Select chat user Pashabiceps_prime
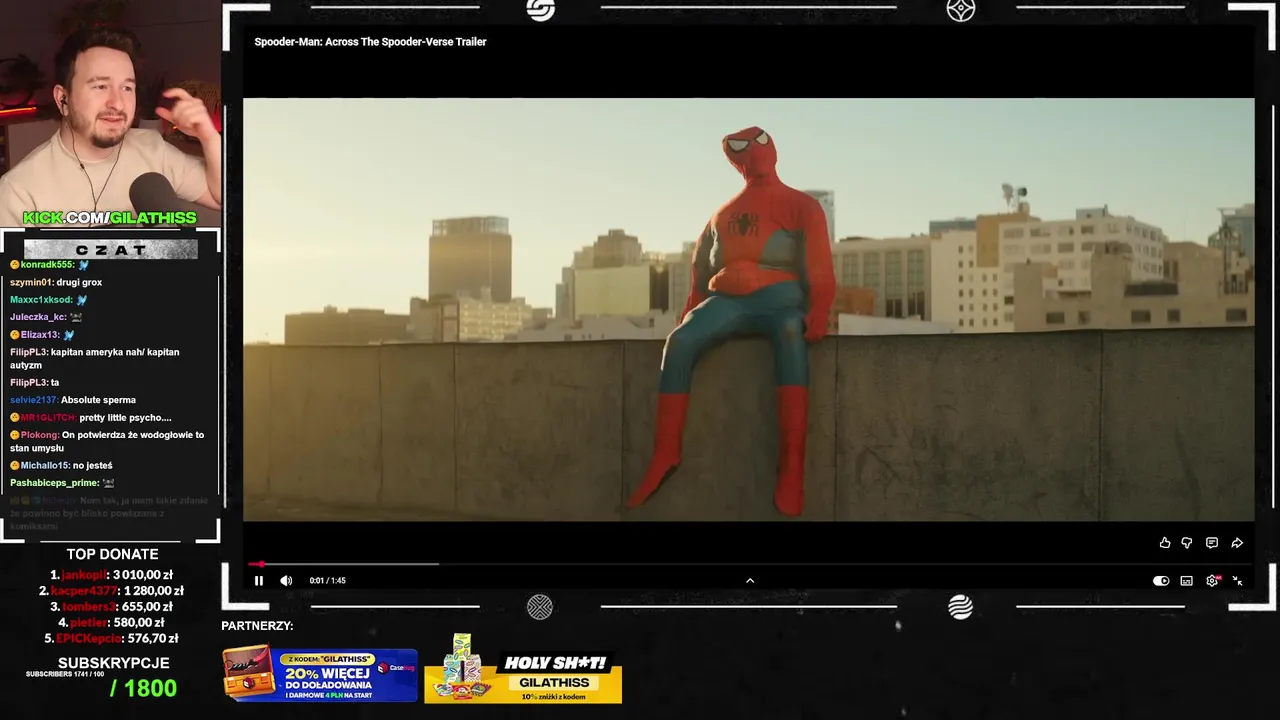Screen dimensions: 1280x720 point(53,483)
